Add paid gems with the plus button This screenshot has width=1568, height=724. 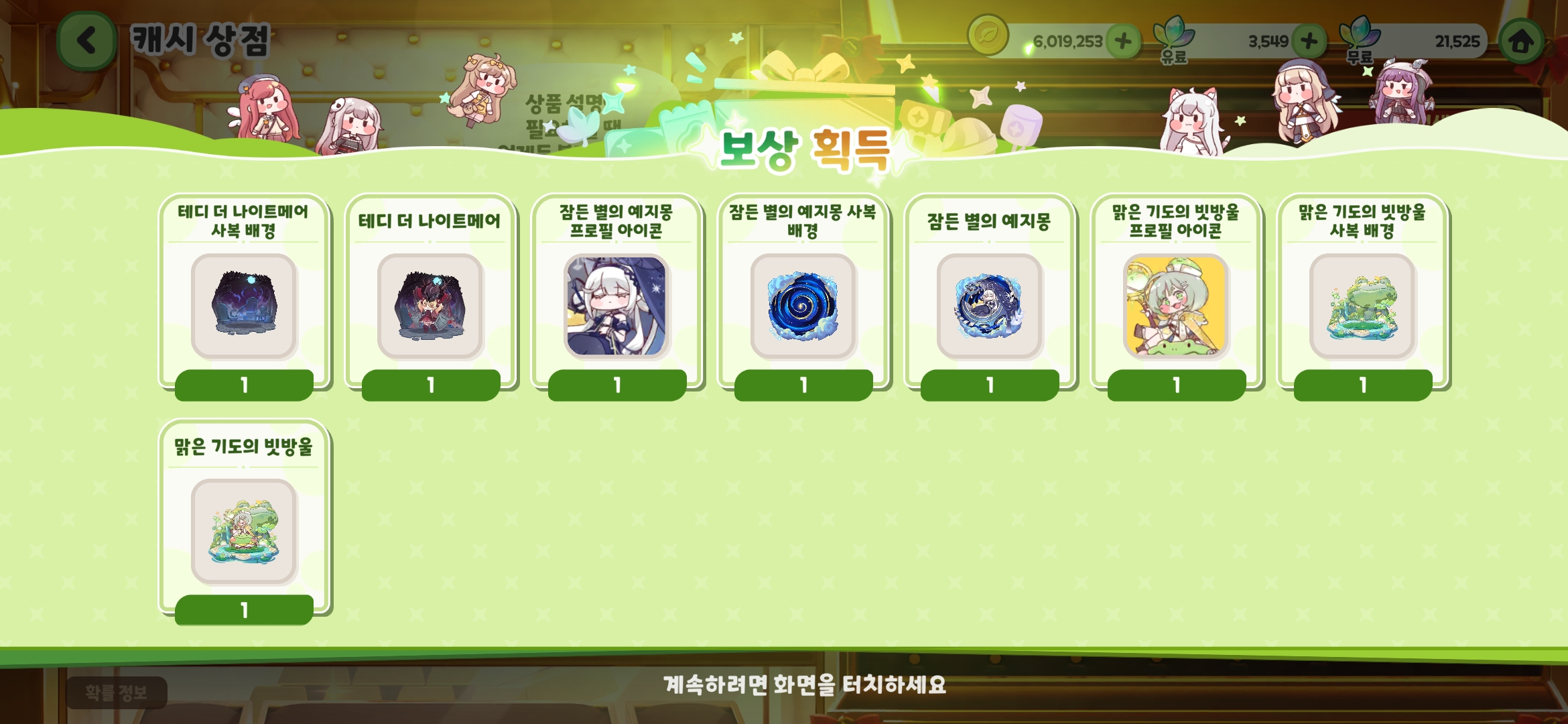point(1309,42)
